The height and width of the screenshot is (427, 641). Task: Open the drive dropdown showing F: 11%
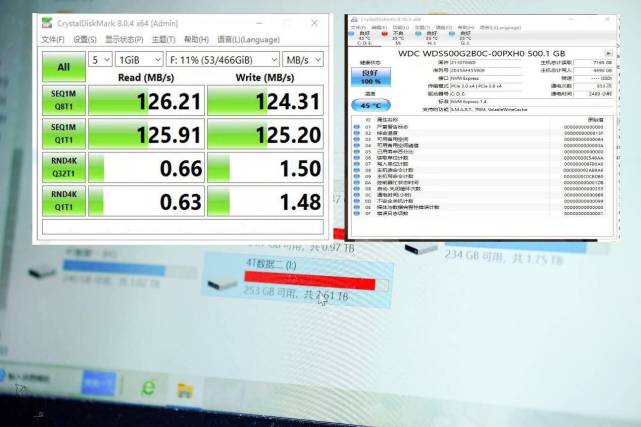point(223,60)
